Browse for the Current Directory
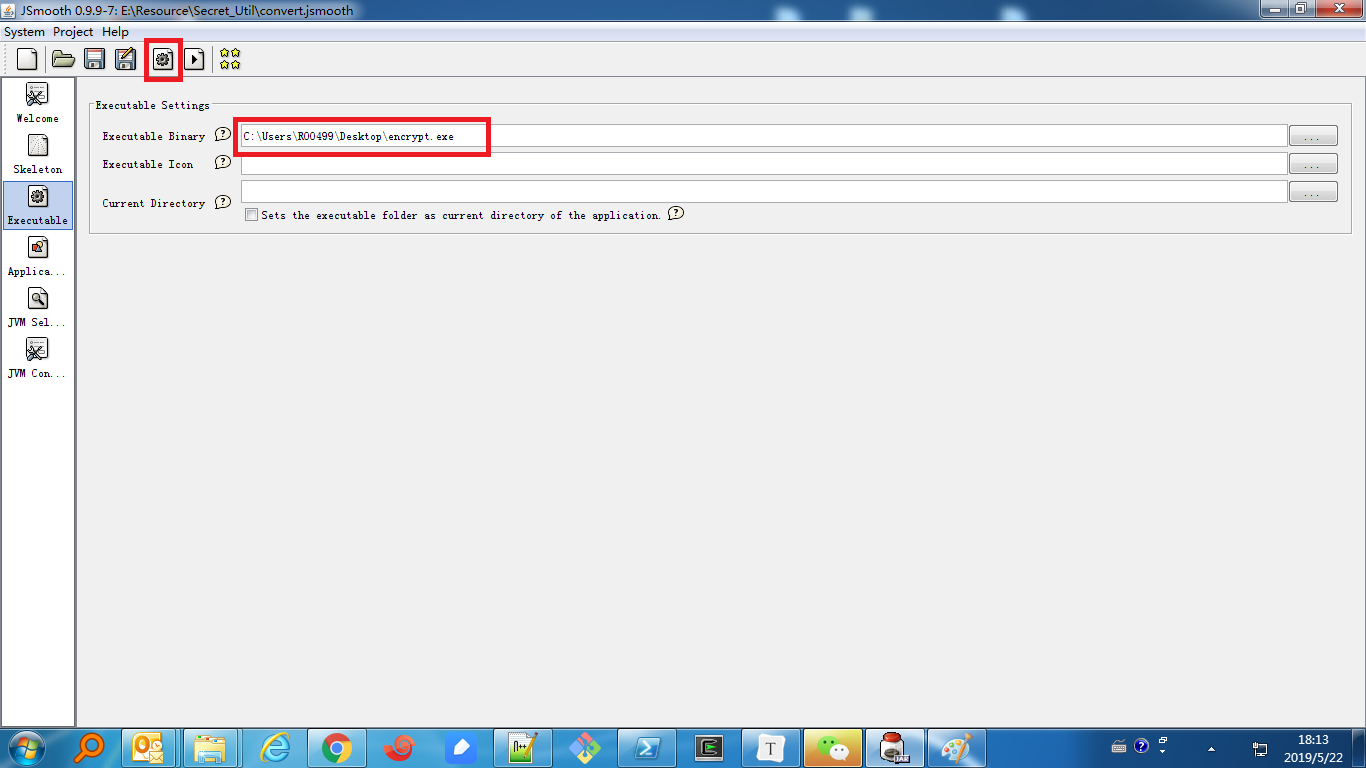1366x768 pixels. coord(1313,192)
